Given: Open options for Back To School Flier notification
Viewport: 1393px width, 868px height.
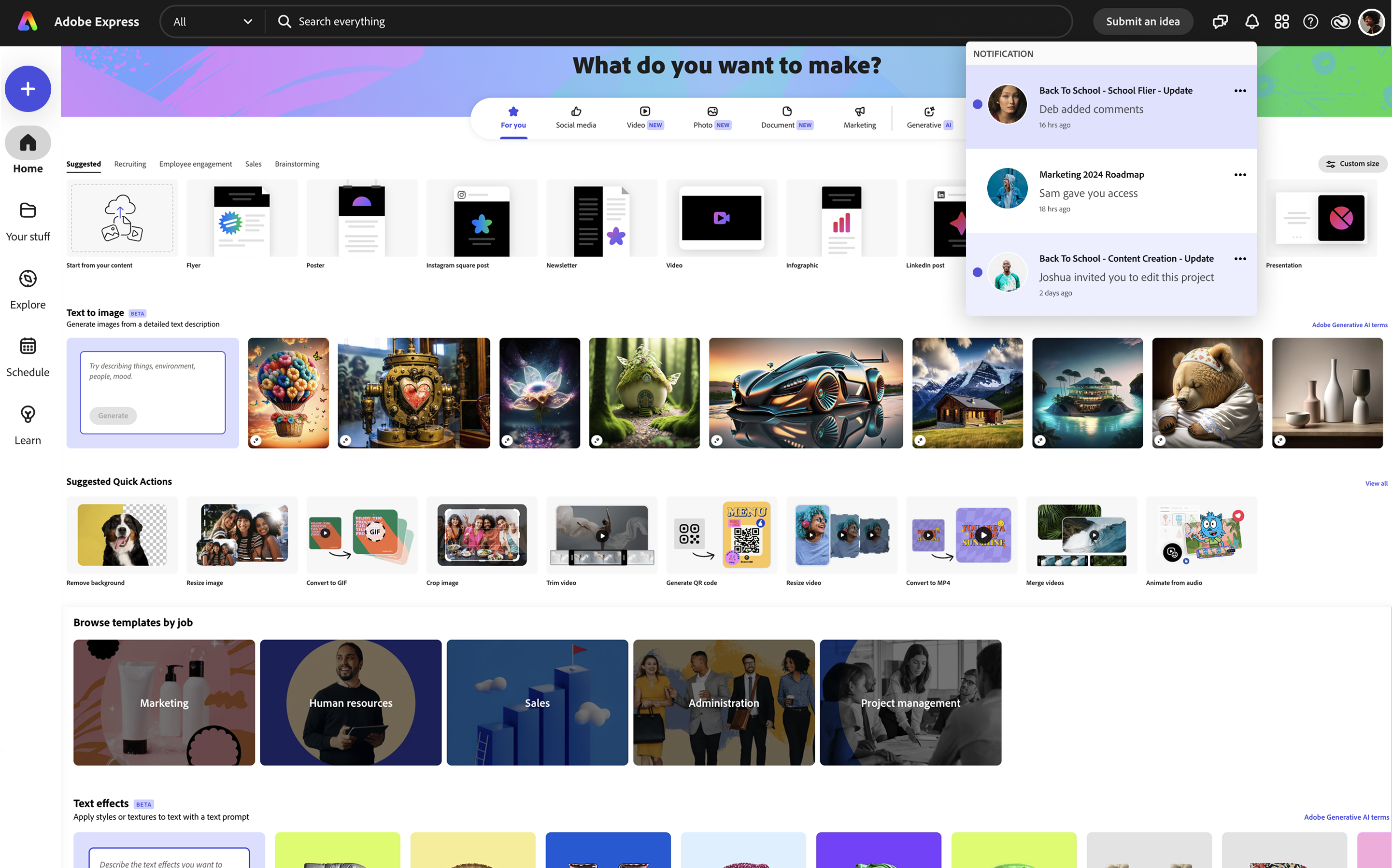Looking at the screenshot, I should pos(1240,90).
